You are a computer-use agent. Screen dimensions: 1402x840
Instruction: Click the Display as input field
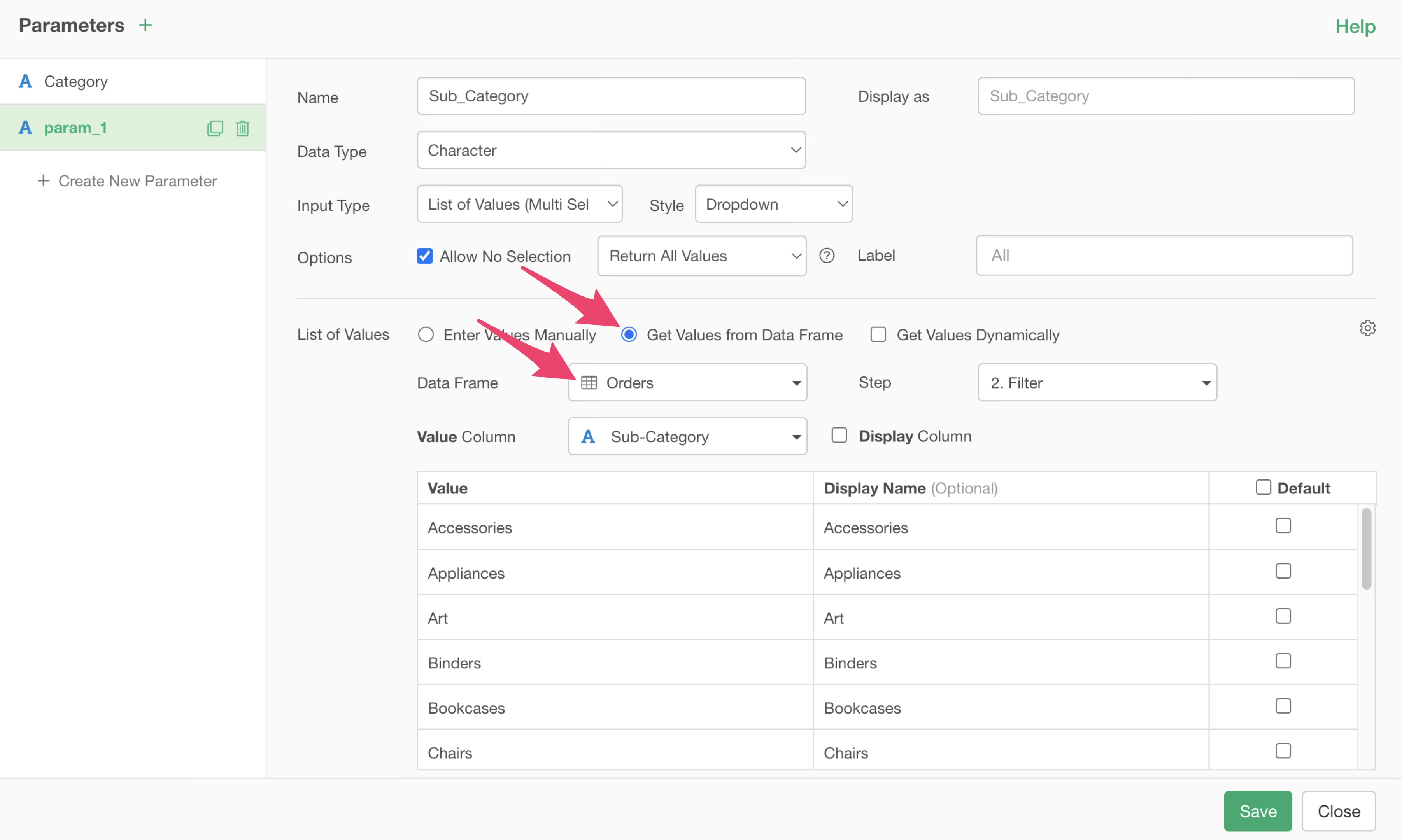coord(1166,96)
